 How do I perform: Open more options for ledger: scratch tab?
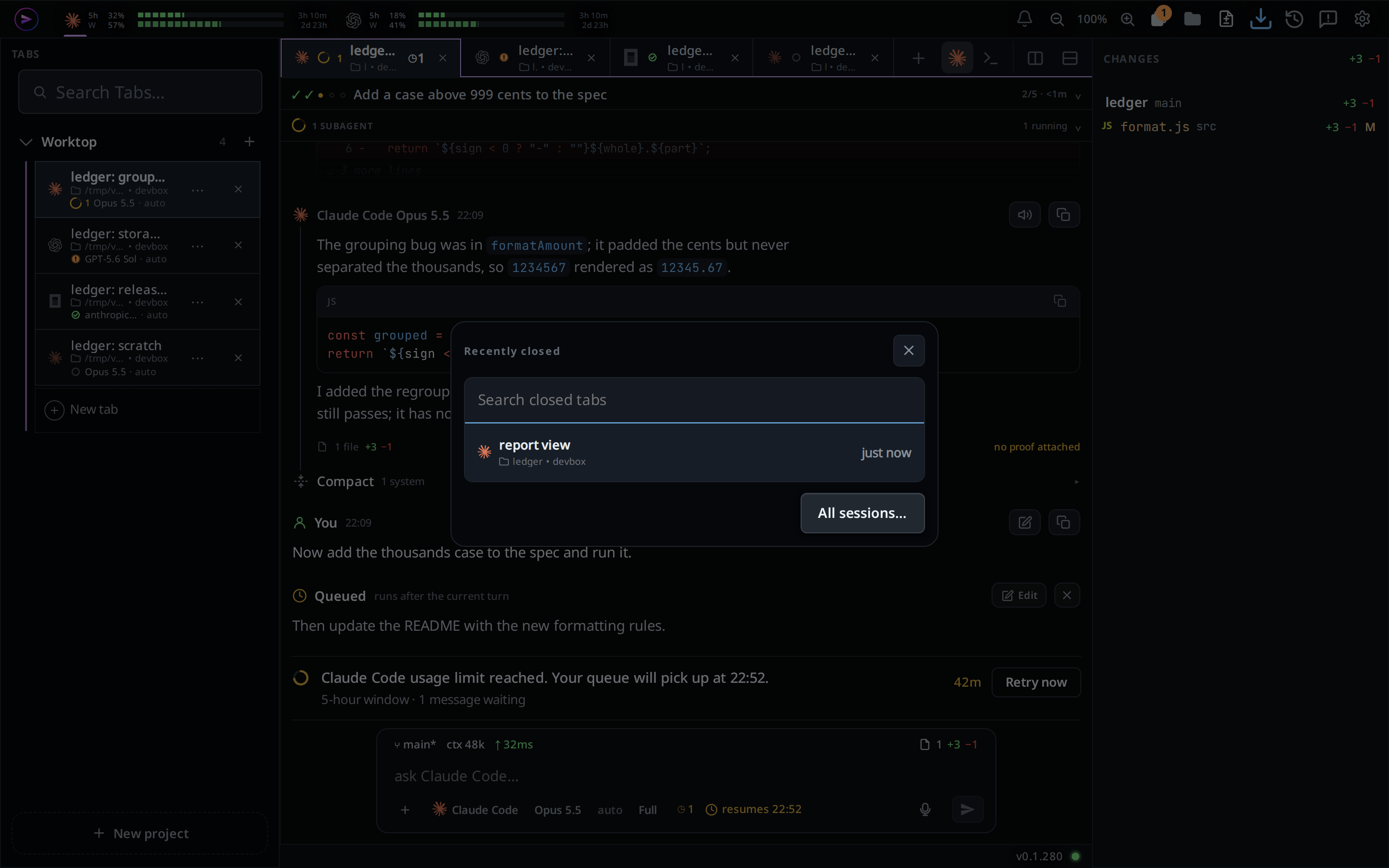tap(197, 358)
